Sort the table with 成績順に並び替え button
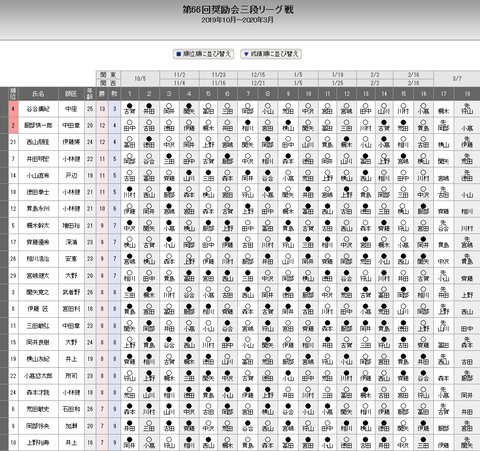Screen dimensions: 480x451 [x=271, y=54]
